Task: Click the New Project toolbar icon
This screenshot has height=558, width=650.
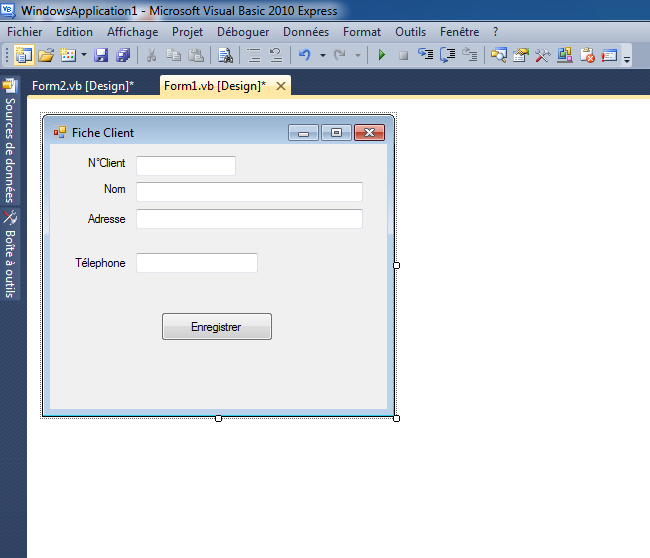Action: click(24, 55)
